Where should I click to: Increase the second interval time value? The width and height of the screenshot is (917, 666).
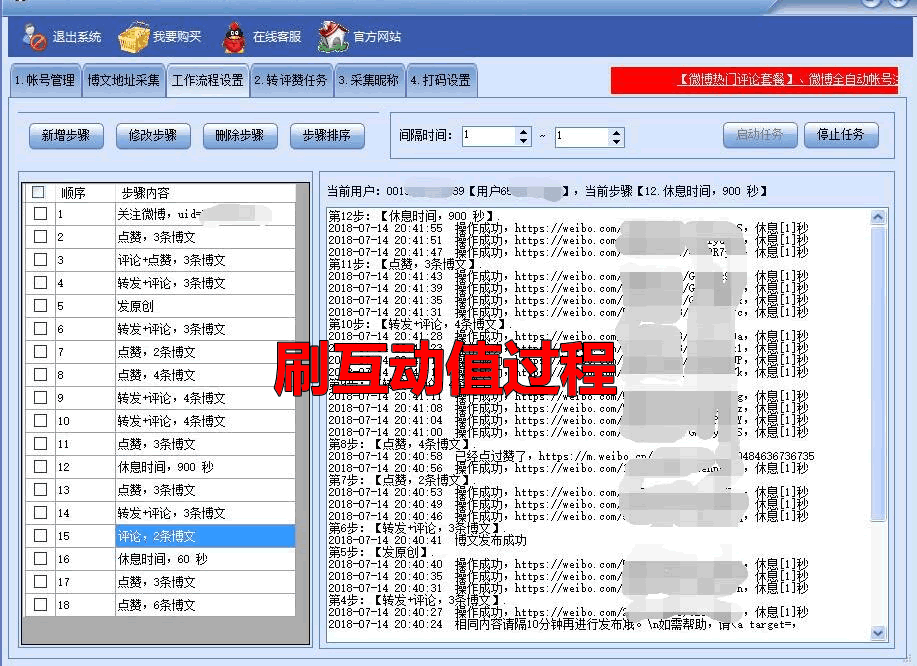click(x=616, y=132)
